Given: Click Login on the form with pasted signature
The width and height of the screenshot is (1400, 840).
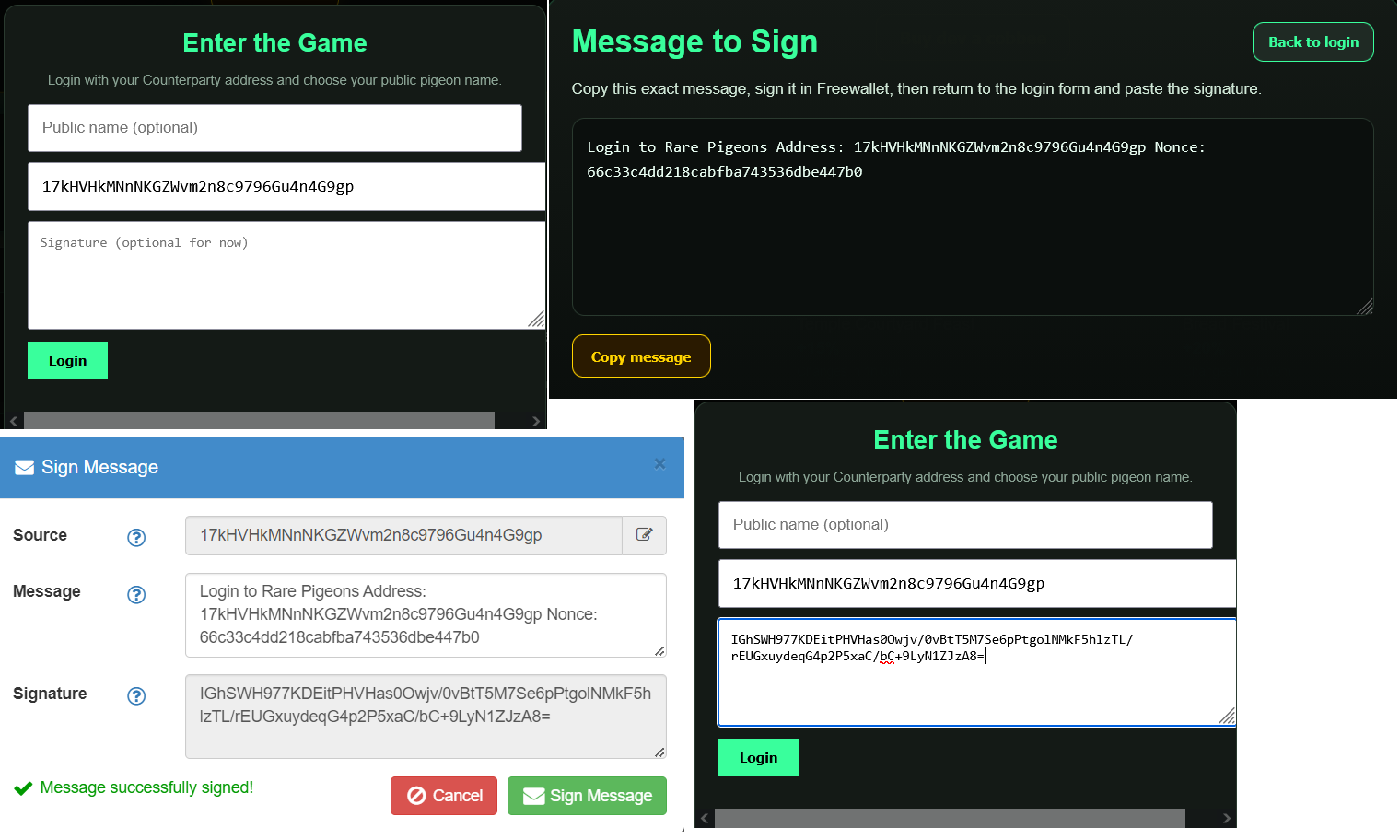Looking at the screenshot, I should pos(758,757).
